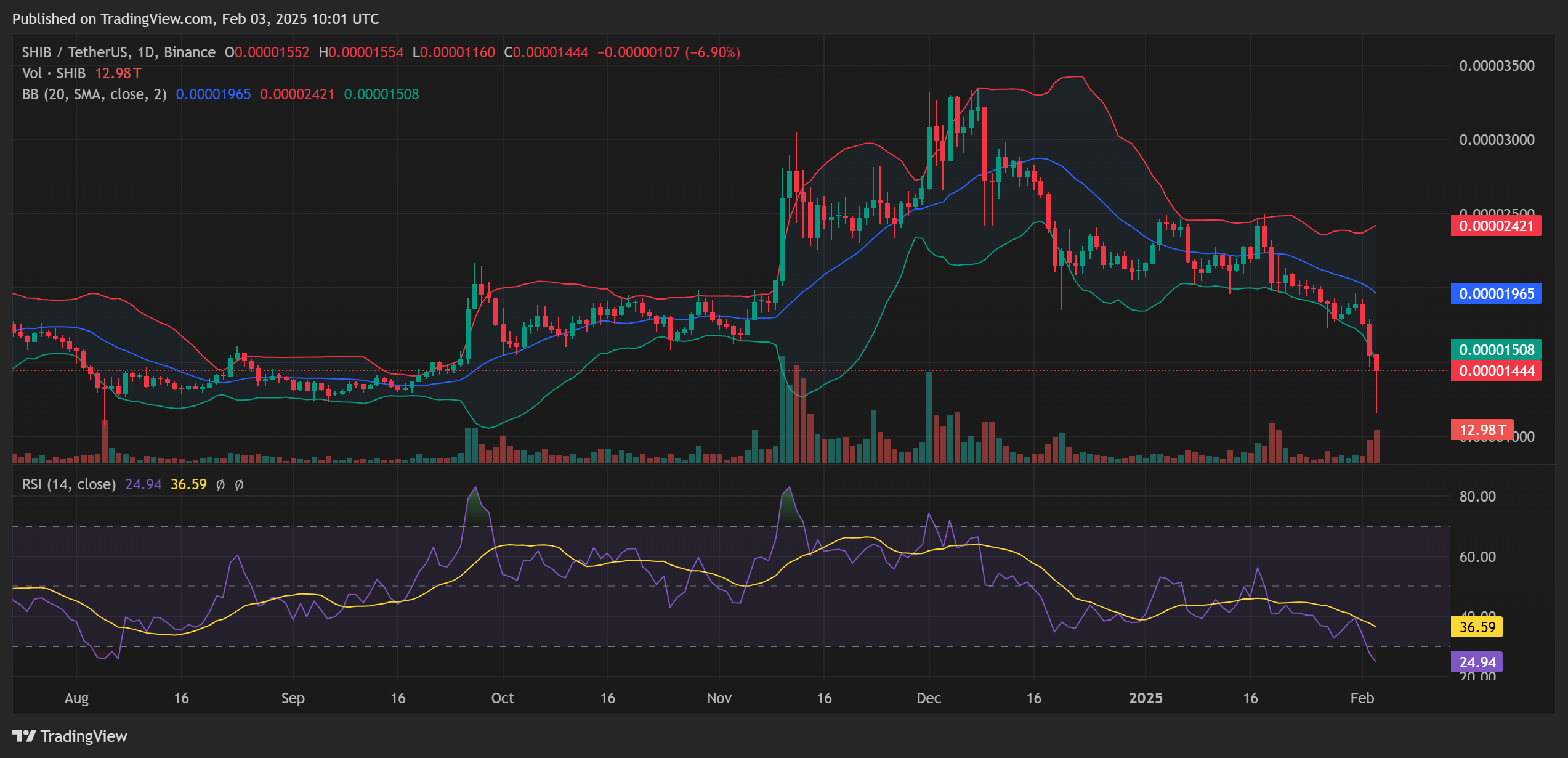Click the 2025 label on time axis

click(x=1145, y=698)
